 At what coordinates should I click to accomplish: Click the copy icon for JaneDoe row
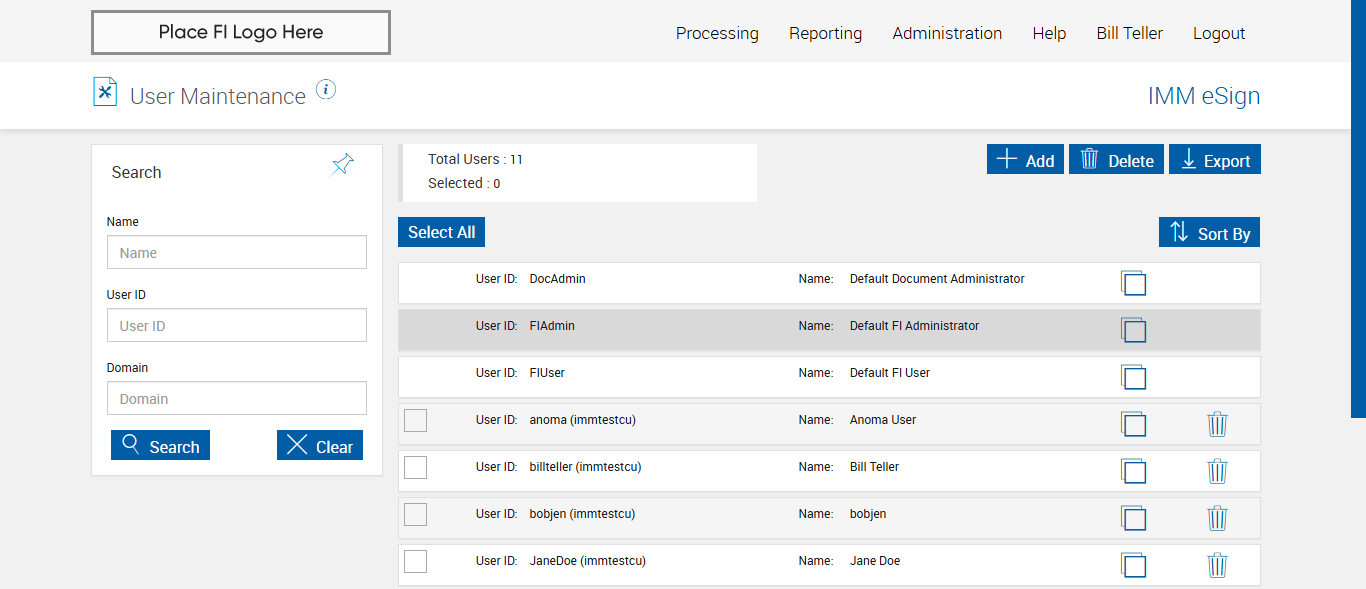[1133, 565]
